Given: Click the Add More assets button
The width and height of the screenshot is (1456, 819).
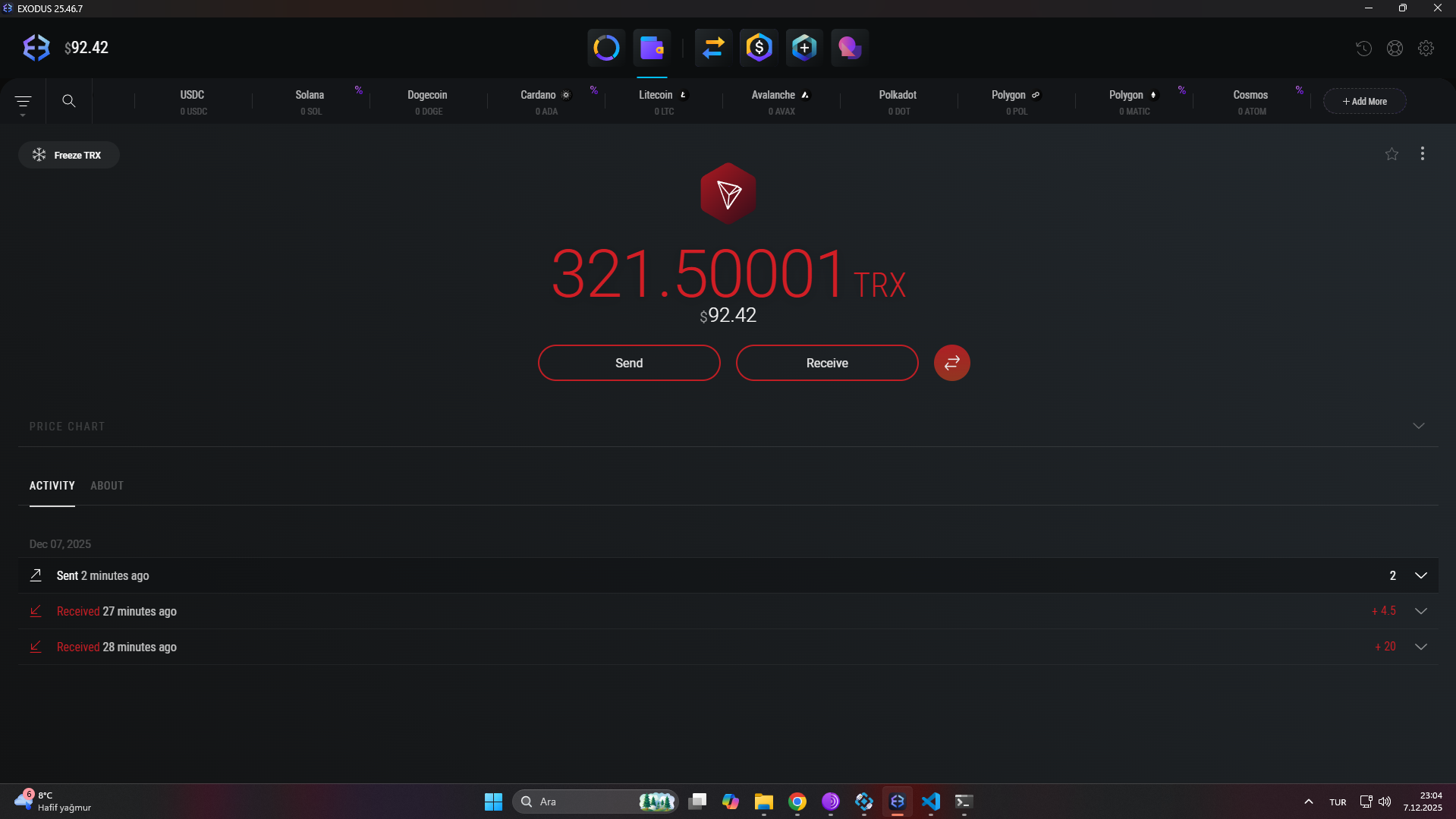Looking at the screenshot, I should 1365,101.
